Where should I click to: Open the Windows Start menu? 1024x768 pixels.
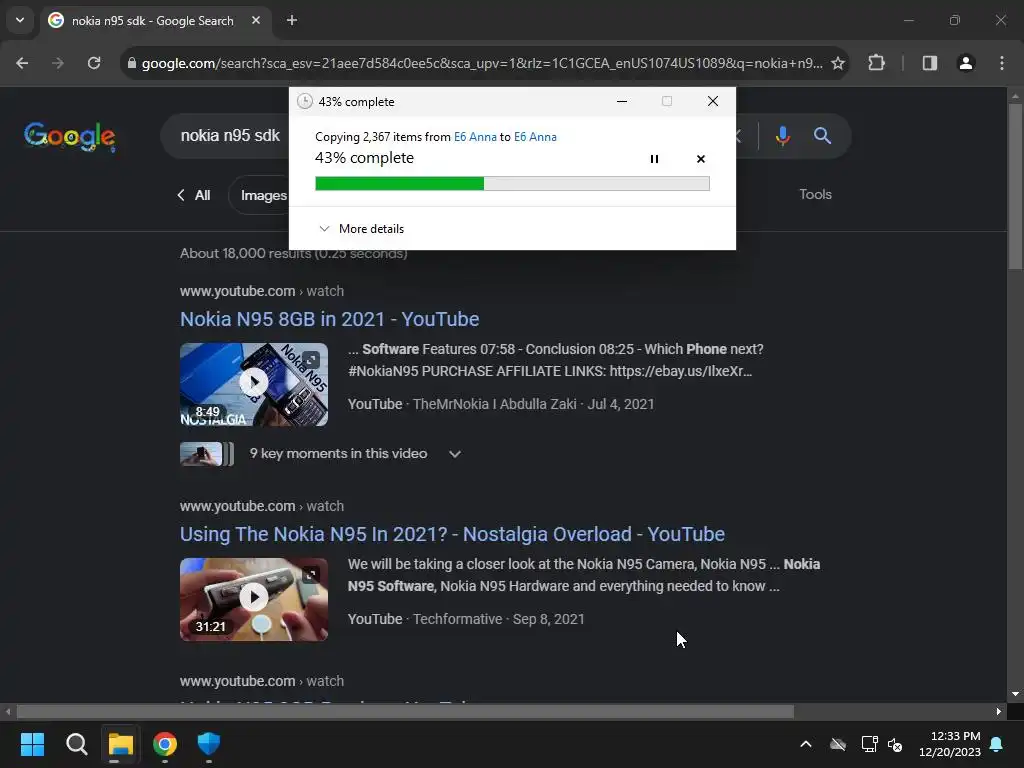tap(32, 744)
